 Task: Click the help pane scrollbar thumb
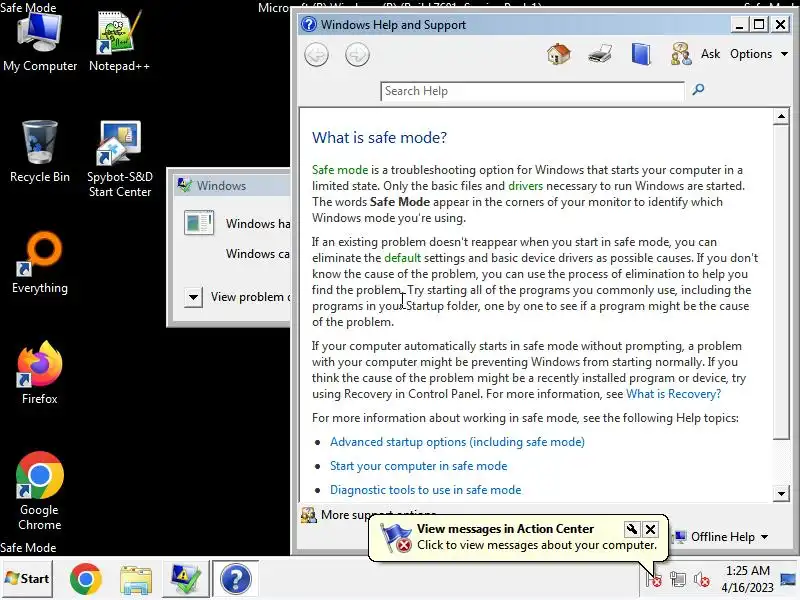pyautogui.click(x=781, y=282)
